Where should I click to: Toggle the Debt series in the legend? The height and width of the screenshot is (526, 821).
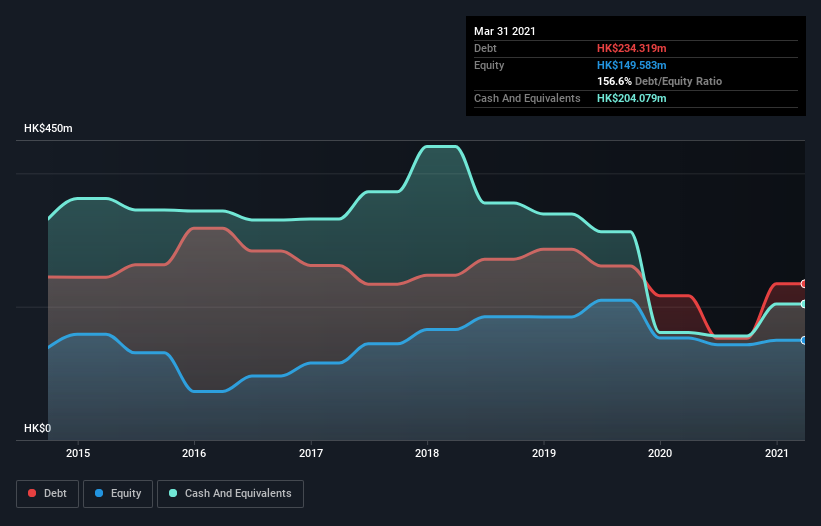click(47, 494)
